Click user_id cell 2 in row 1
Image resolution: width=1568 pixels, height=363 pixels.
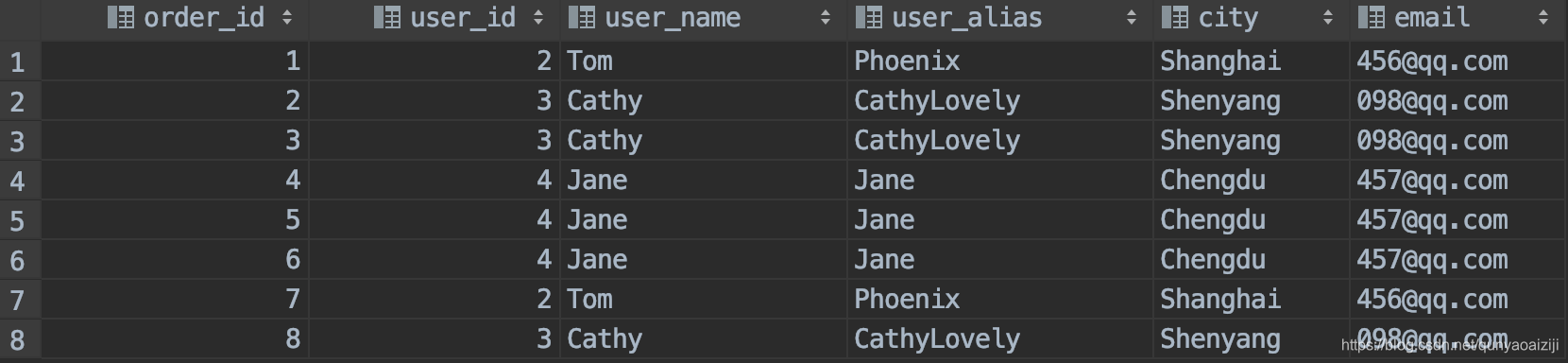pos(435,61)
